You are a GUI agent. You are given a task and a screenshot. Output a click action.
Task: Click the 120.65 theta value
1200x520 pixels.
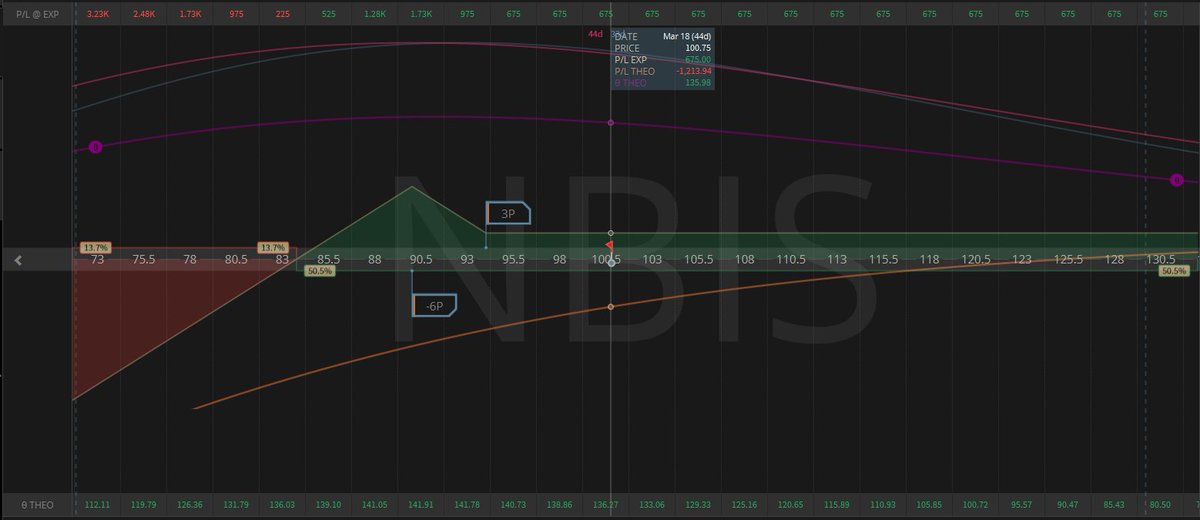[791, 506]
